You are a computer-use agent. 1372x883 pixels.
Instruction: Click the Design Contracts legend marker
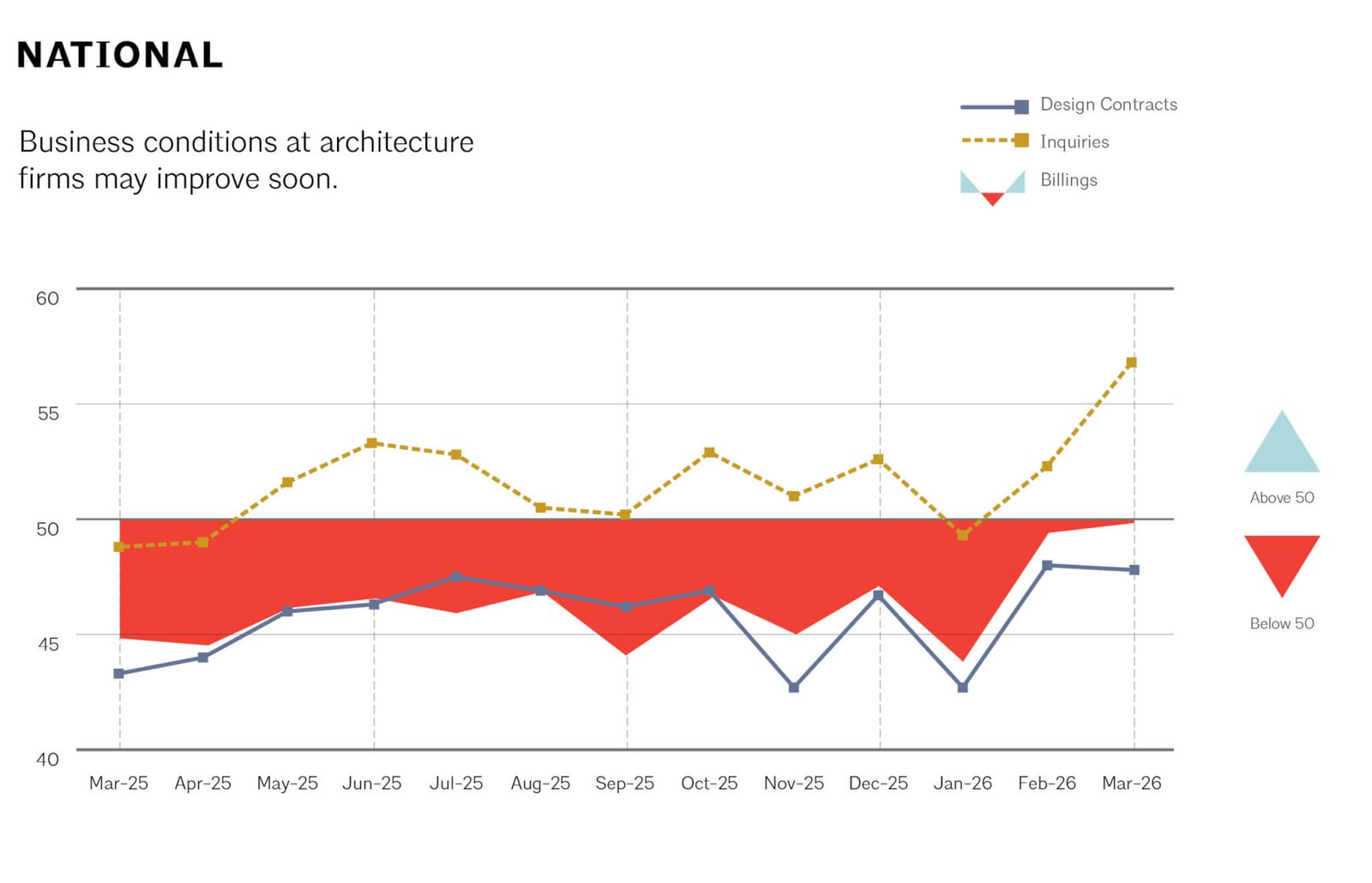click(1020, 107)
